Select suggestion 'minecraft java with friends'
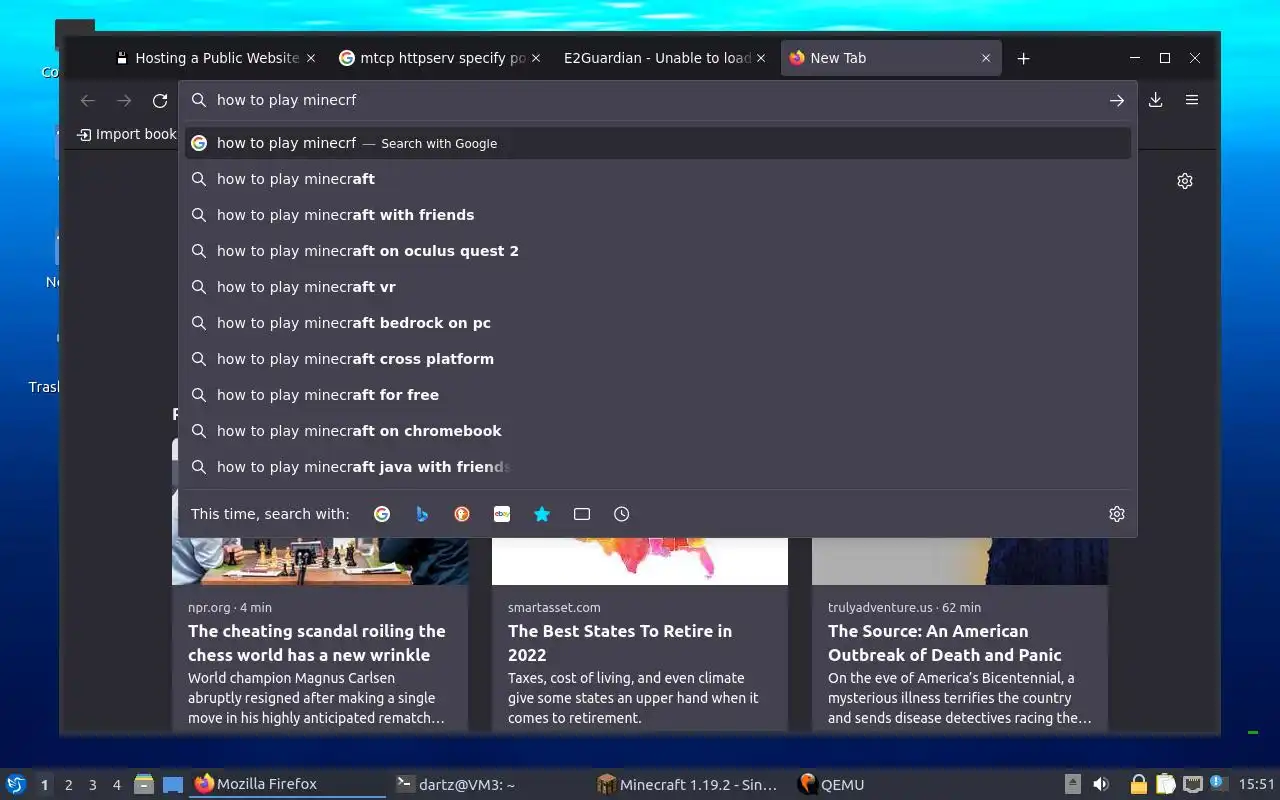This screenshot has width=1280, height=800. tap(658, 467)
